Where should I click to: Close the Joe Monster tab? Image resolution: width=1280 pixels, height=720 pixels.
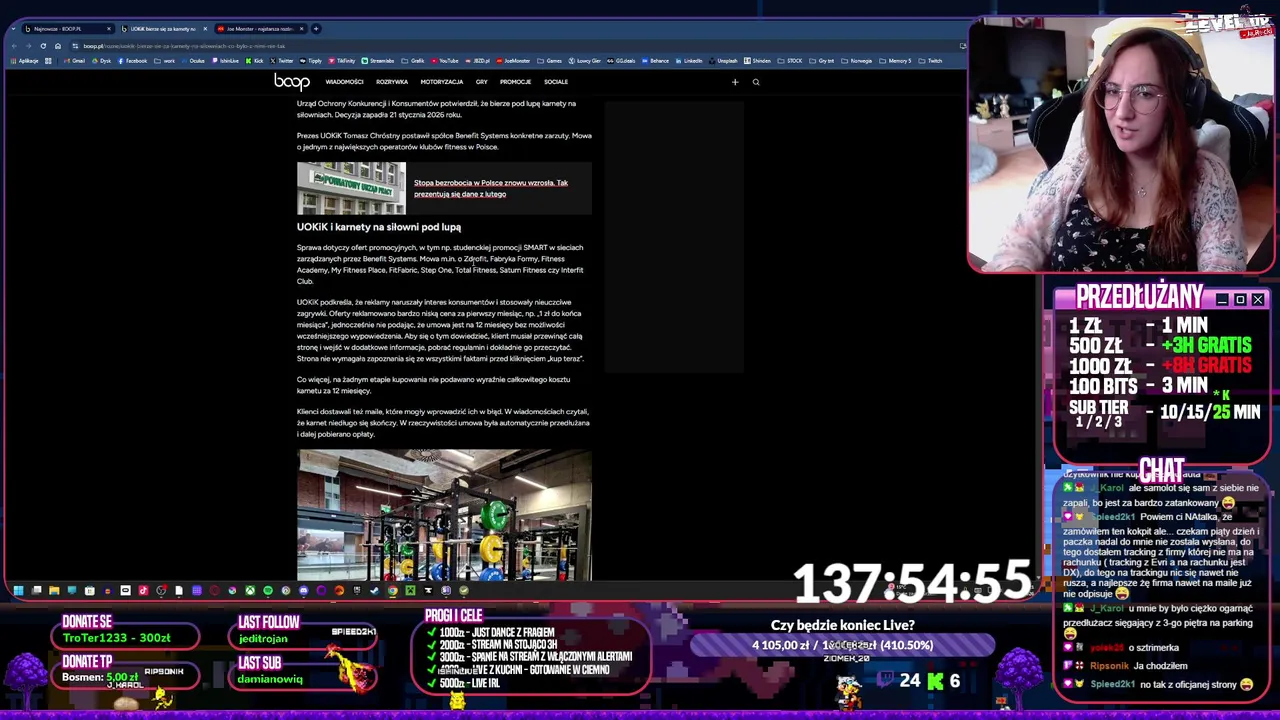[x=301, y=29]
